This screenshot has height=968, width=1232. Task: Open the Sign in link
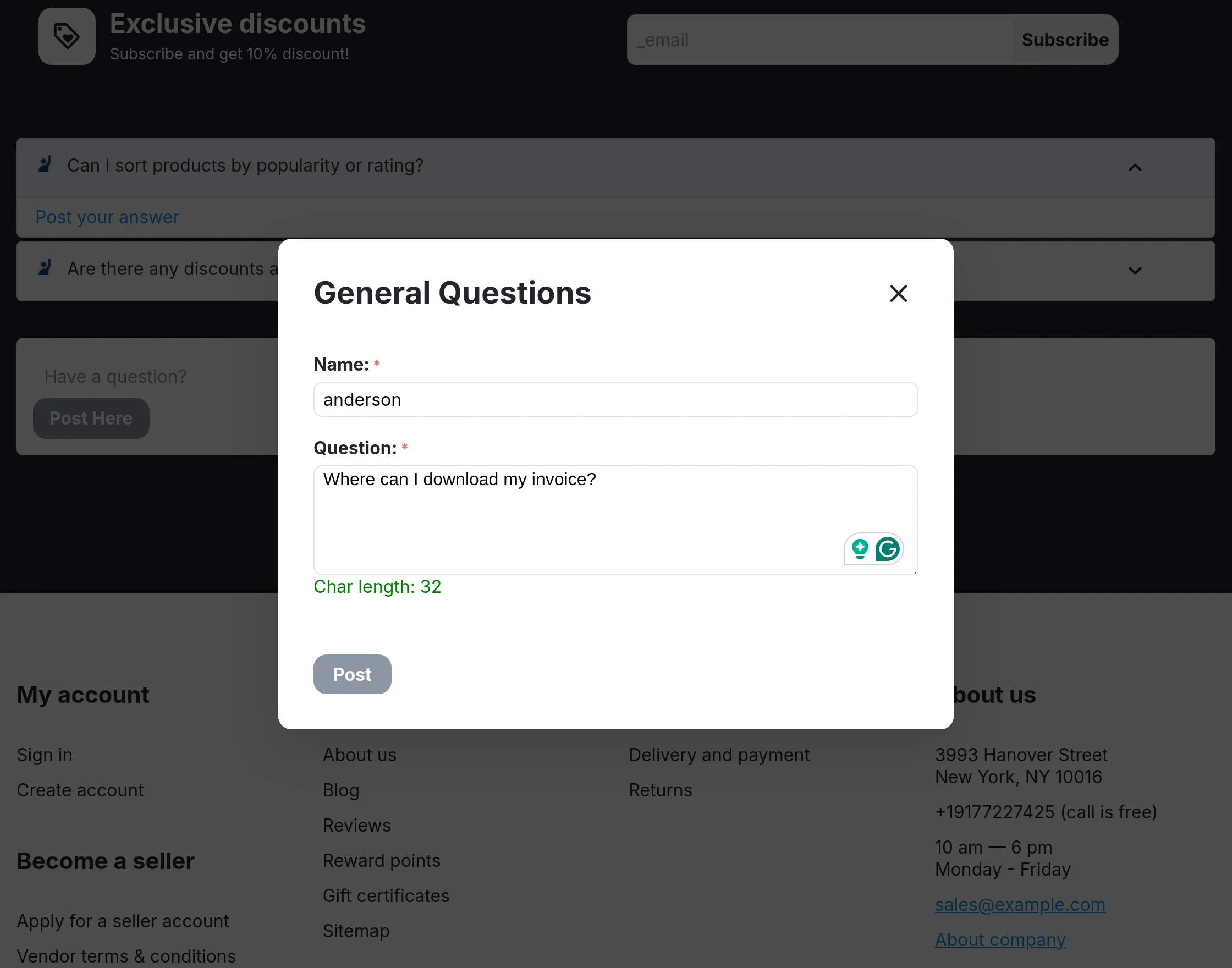(x=45, y=755)
